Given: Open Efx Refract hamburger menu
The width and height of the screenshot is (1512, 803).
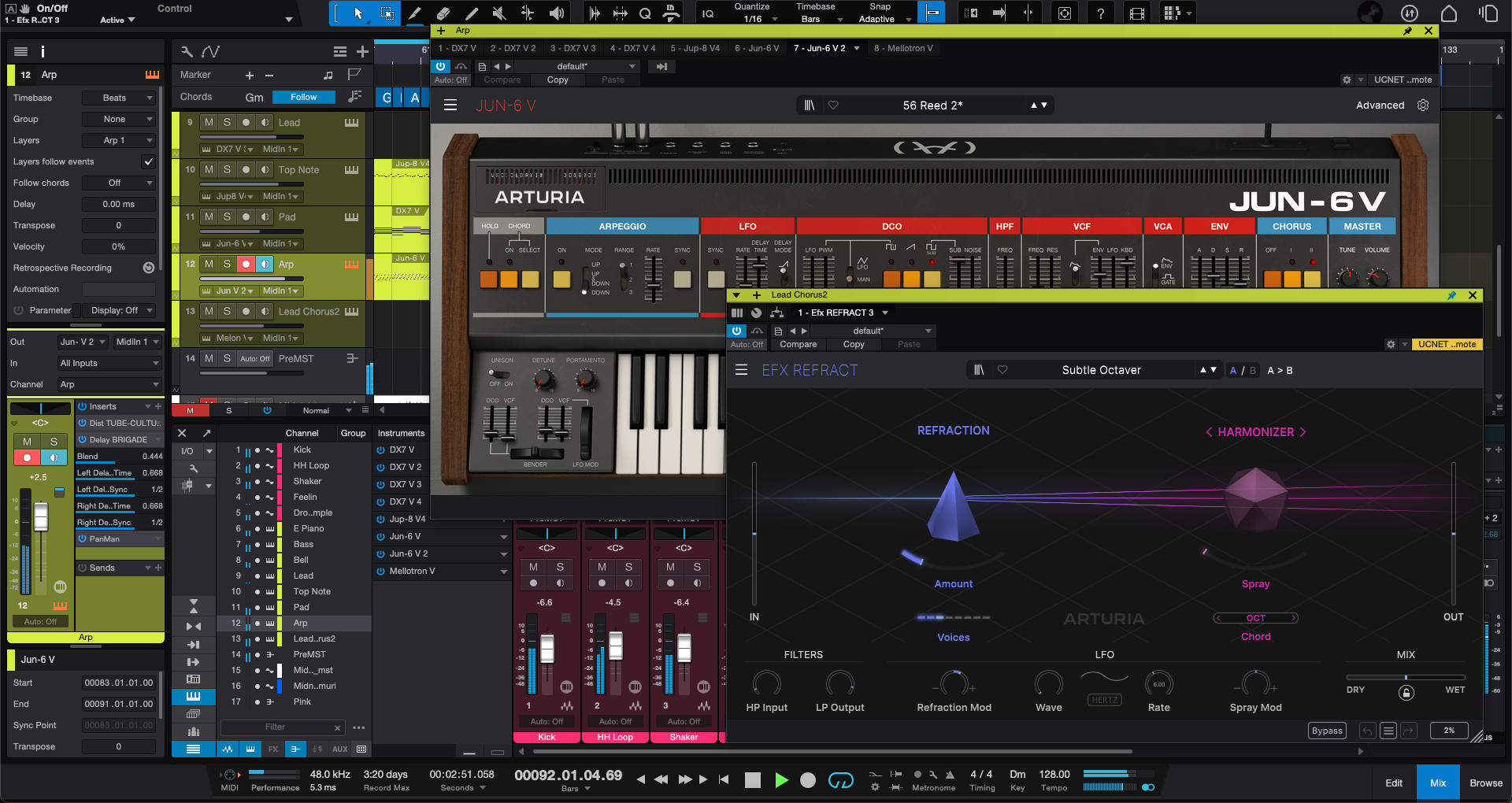Looking at the screenshot, I should [741, 370].
